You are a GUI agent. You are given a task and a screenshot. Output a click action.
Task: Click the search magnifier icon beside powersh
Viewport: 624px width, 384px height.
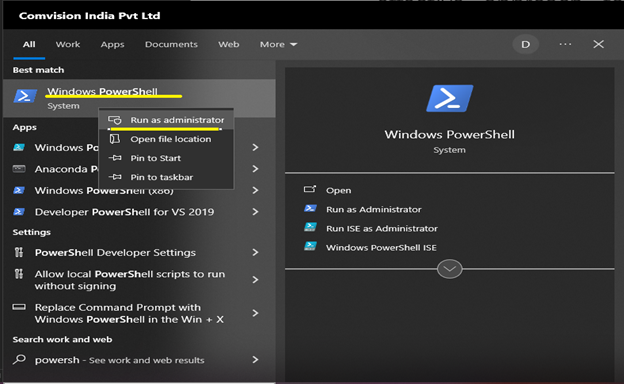click(x=19, y=359)
